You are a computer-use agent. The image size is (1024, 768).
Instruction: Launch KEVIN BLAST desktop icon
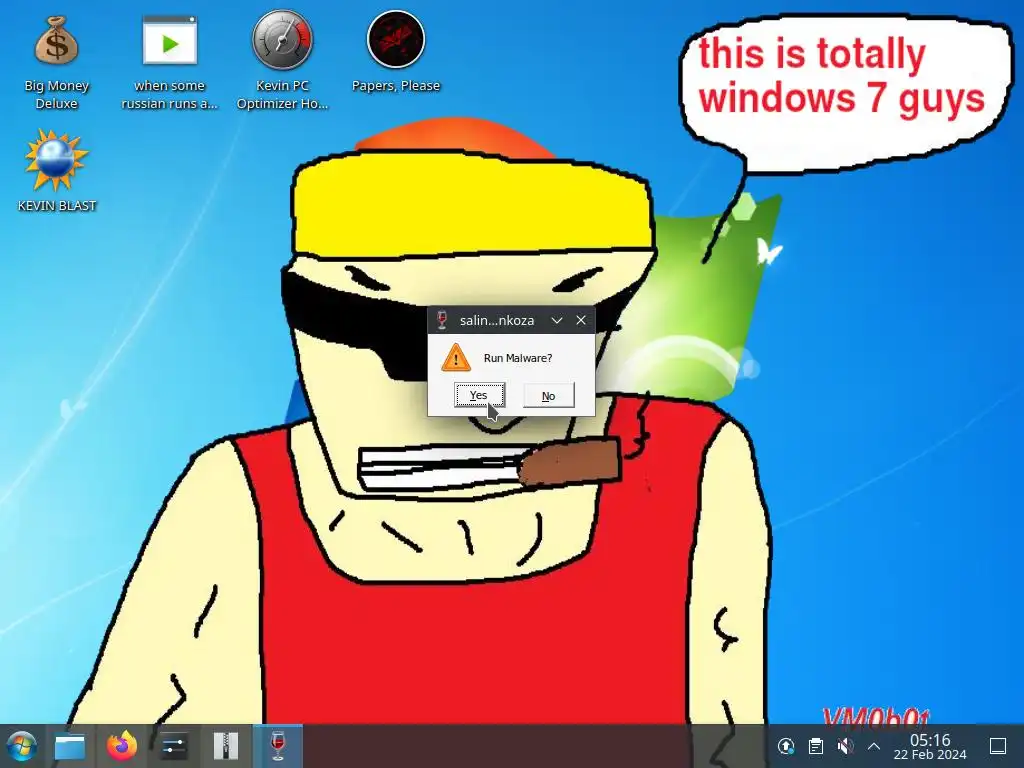pyautogui.click(x=56, y=171)
